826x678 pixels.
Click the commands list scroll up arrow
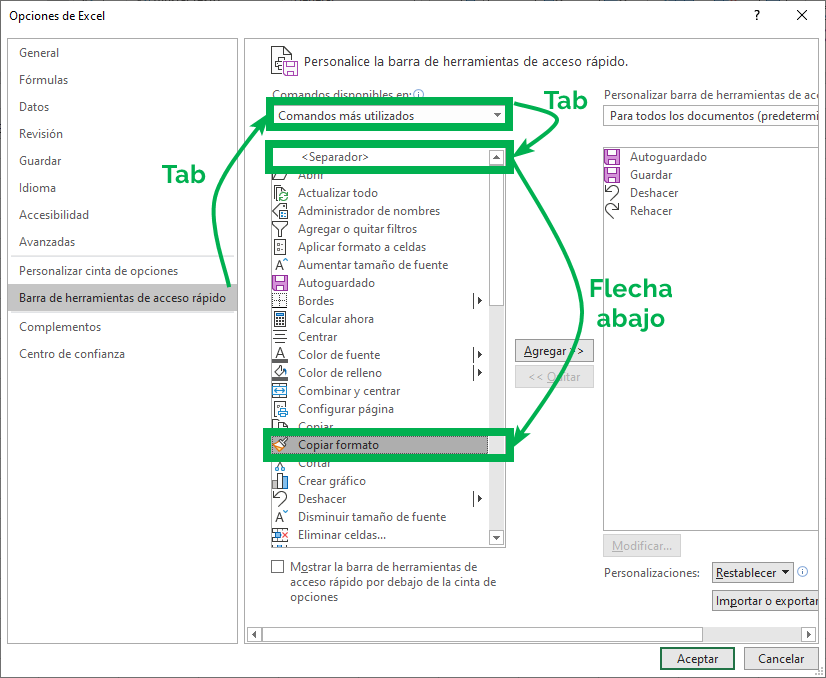tap(496, 157)
